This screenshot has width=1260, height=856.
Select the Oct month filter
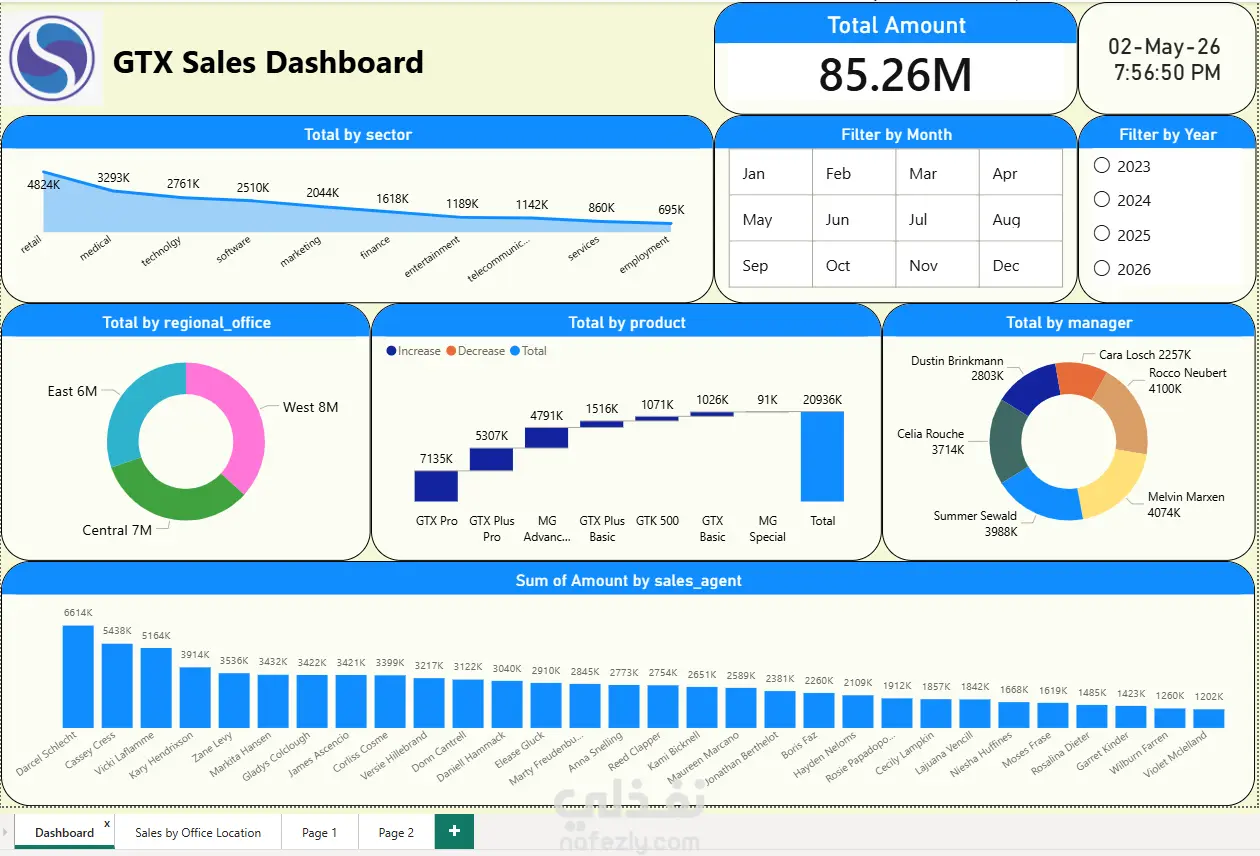click(x=854, y=265)
